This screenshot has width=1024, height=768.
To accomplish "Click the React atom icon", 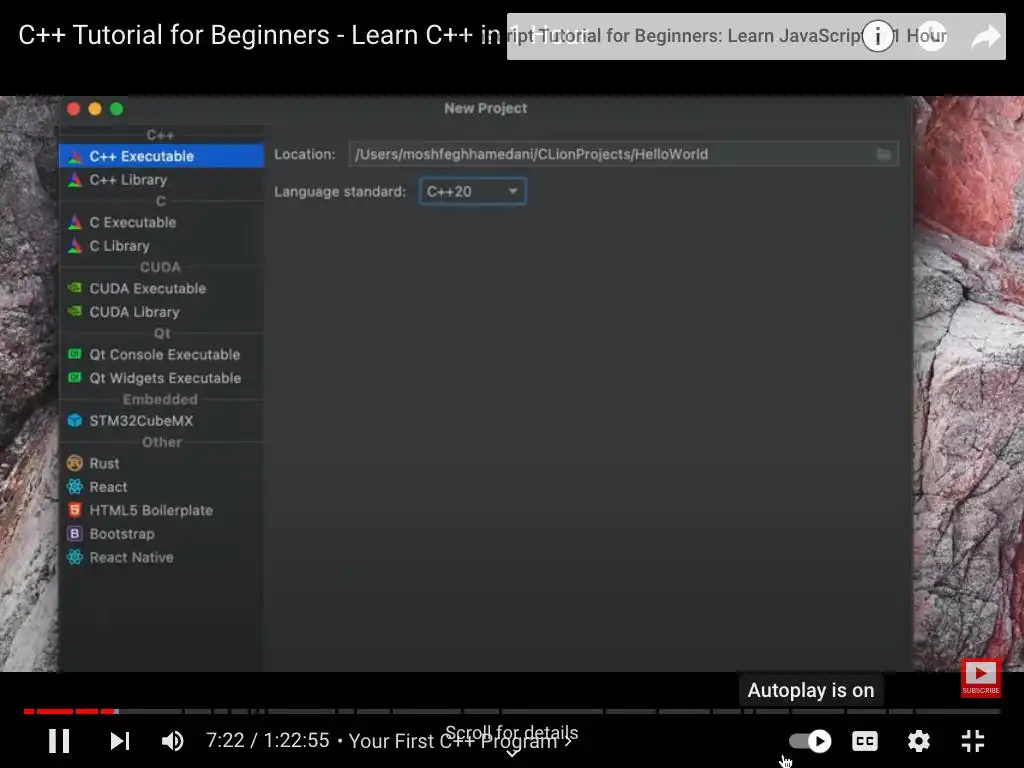I will pyautogui.click(x=75, y=487).
